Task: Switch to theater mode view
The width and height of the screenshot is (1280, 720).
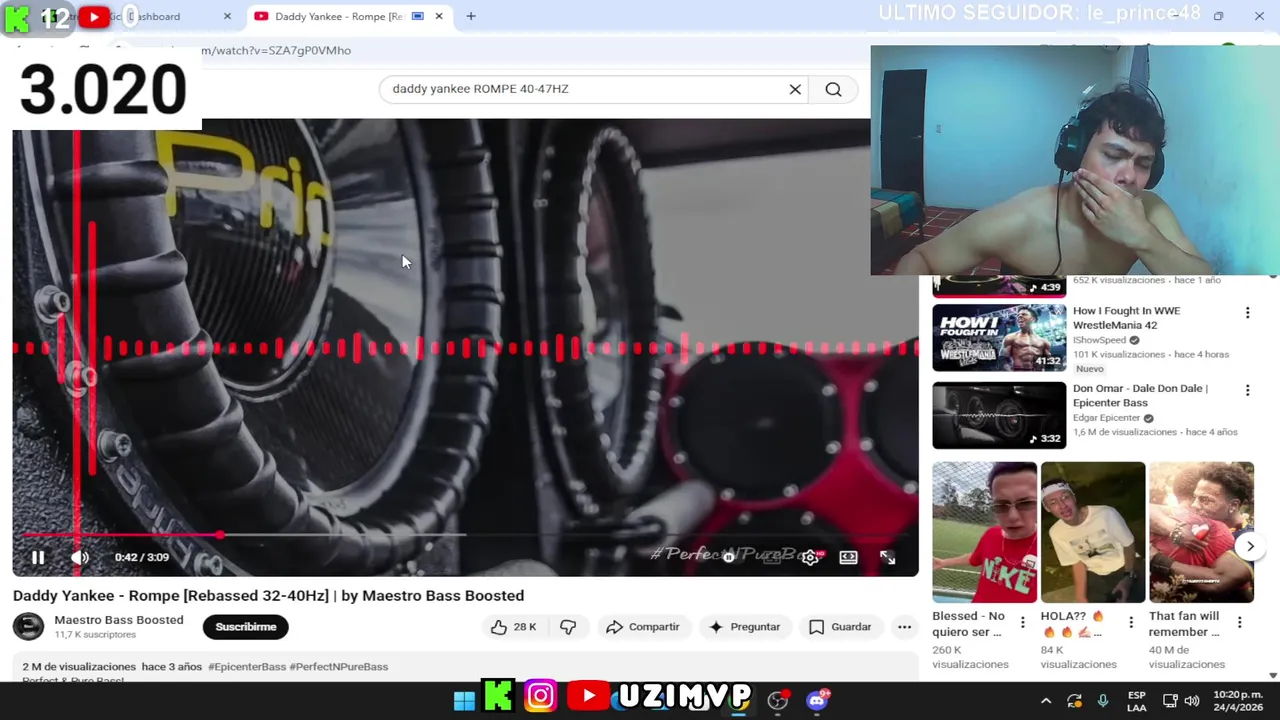Action: [848, 557]
